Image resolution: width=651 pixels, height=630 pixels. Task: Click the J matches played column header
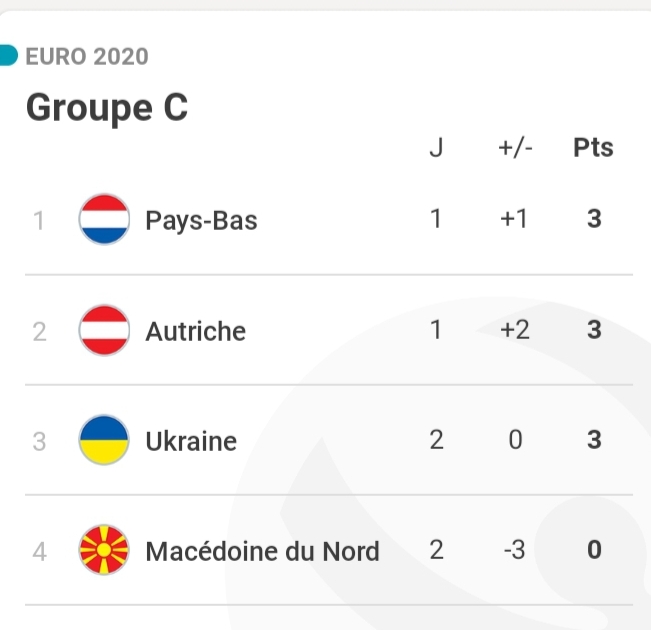click(x=436, y=148)
